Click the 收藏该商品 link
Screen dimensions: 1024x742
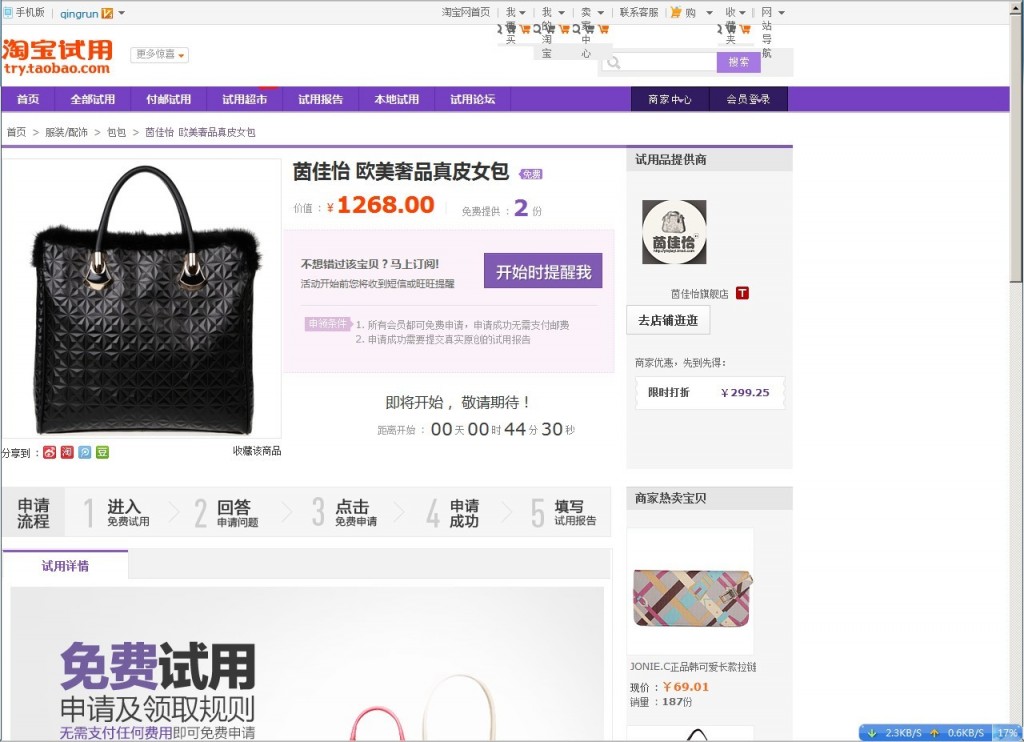[x=257, y=451]
